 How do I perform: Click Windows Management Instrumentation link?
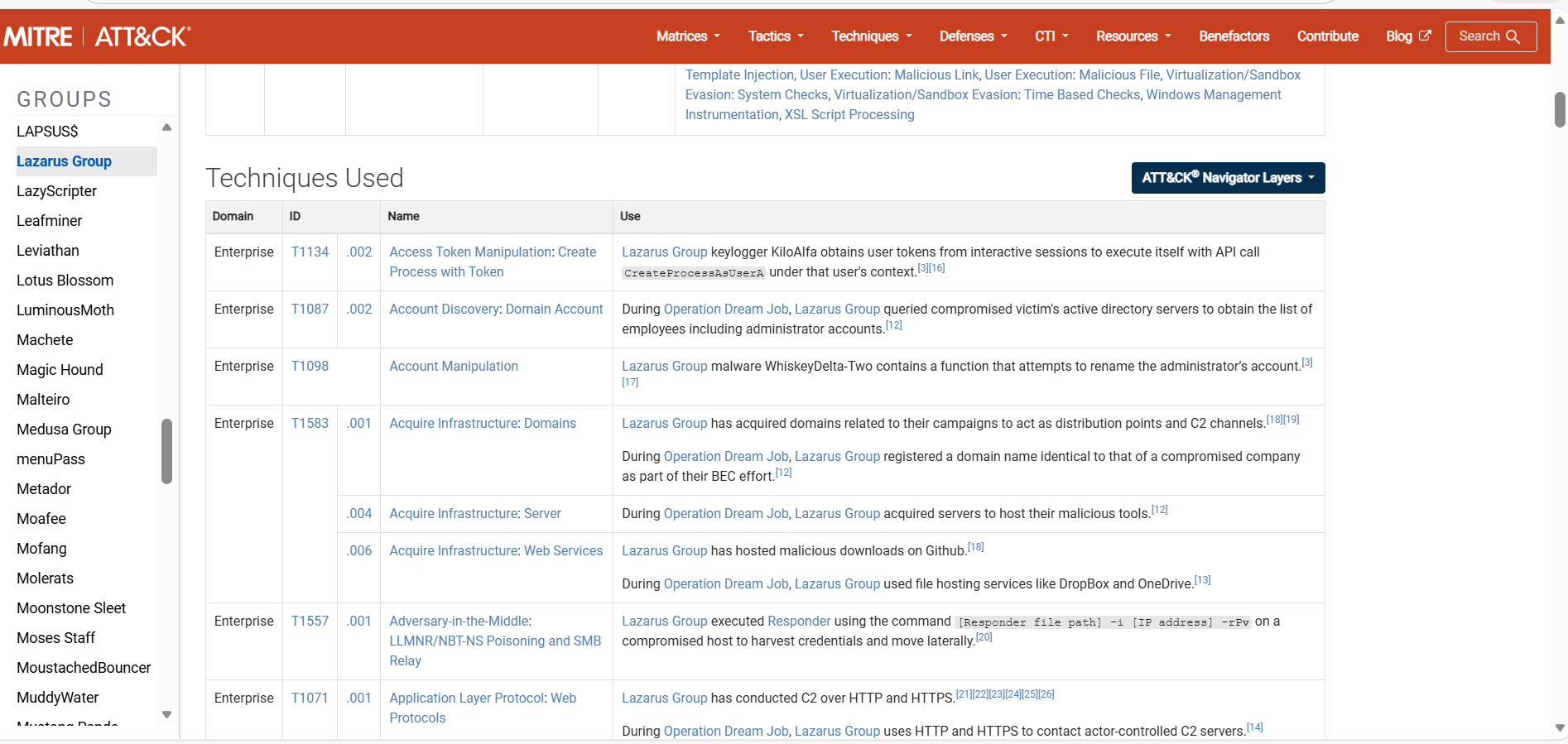(x=983, y=104)
